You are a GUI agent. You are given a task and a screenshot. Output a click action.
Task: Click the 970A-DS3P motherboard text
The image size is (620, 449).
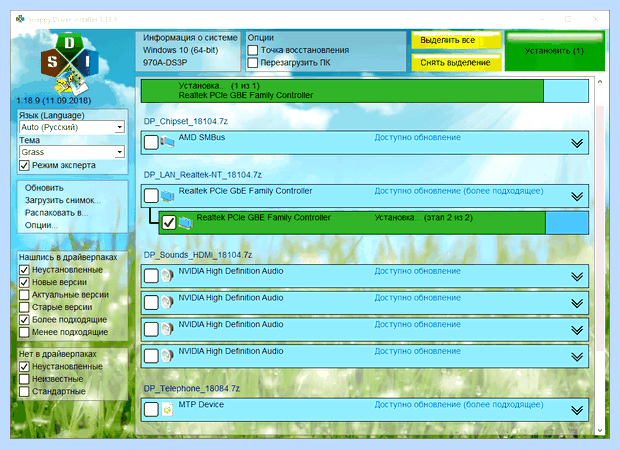(x=165, y=62)
